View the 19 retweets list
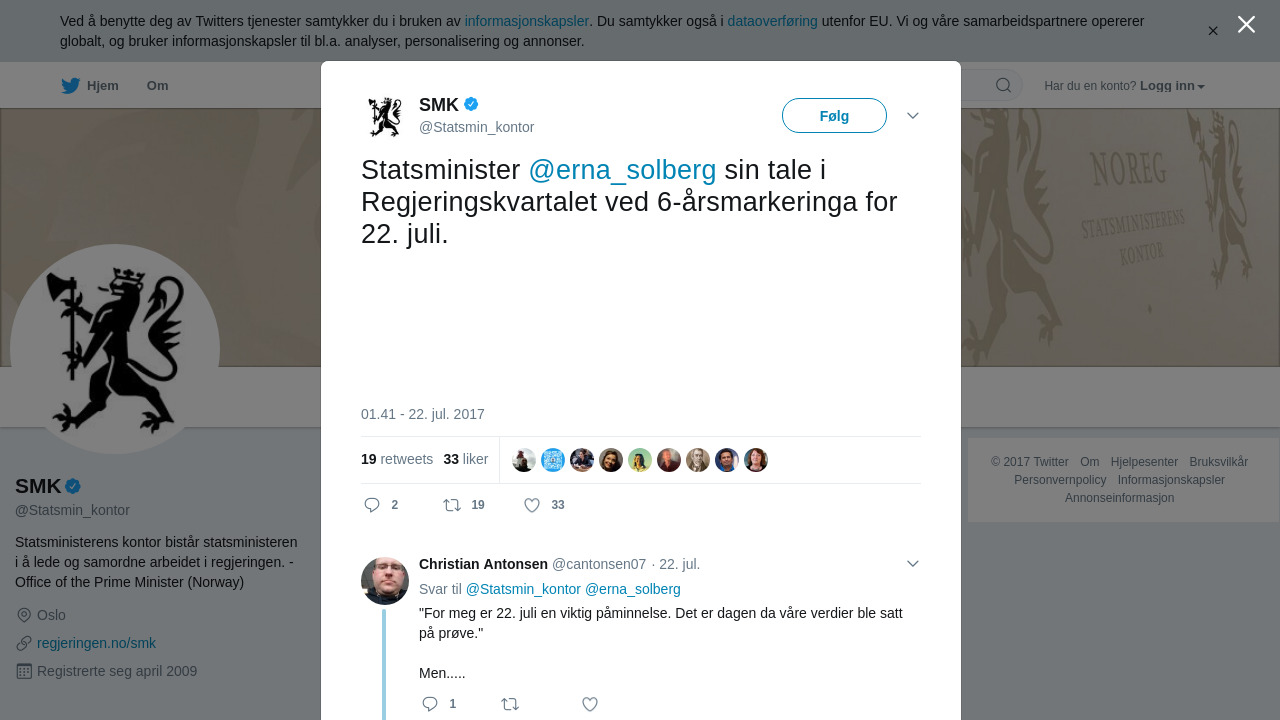Viewport: 1280px width, 720px height. click(x=397, y=459)
